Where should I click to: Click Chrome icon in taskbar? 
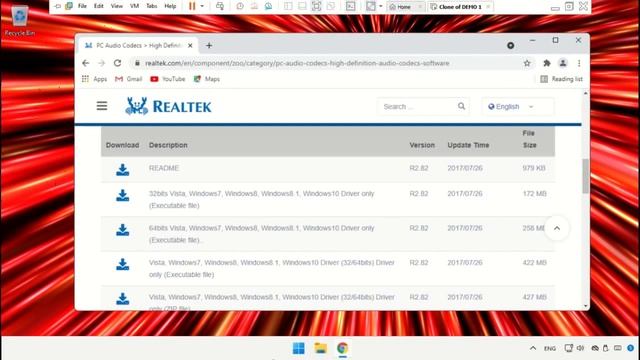[342, 348]
